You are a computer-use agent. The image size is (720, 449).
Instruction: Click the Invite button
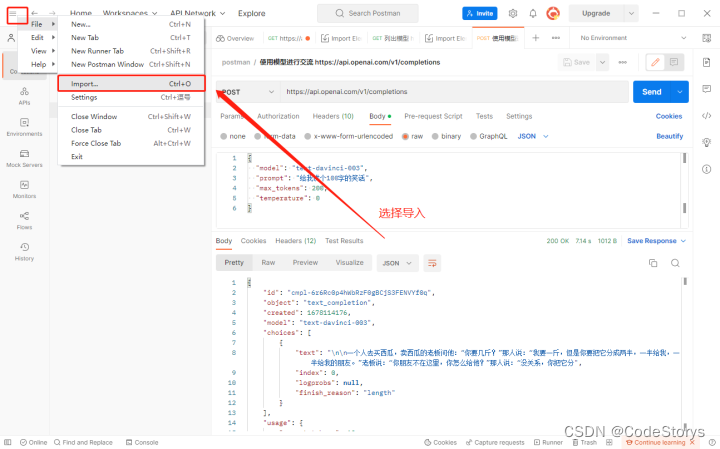tap(479, 13)
